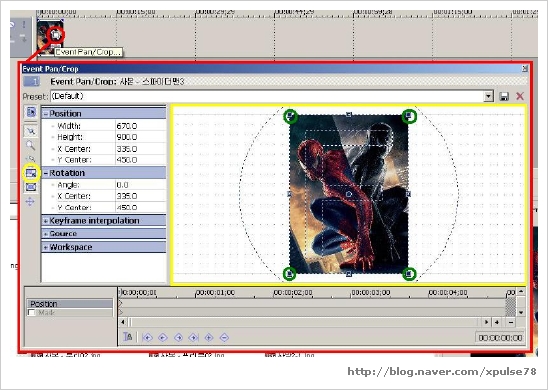Select the Zoom magnifier tool

click(x=31, y=145)
